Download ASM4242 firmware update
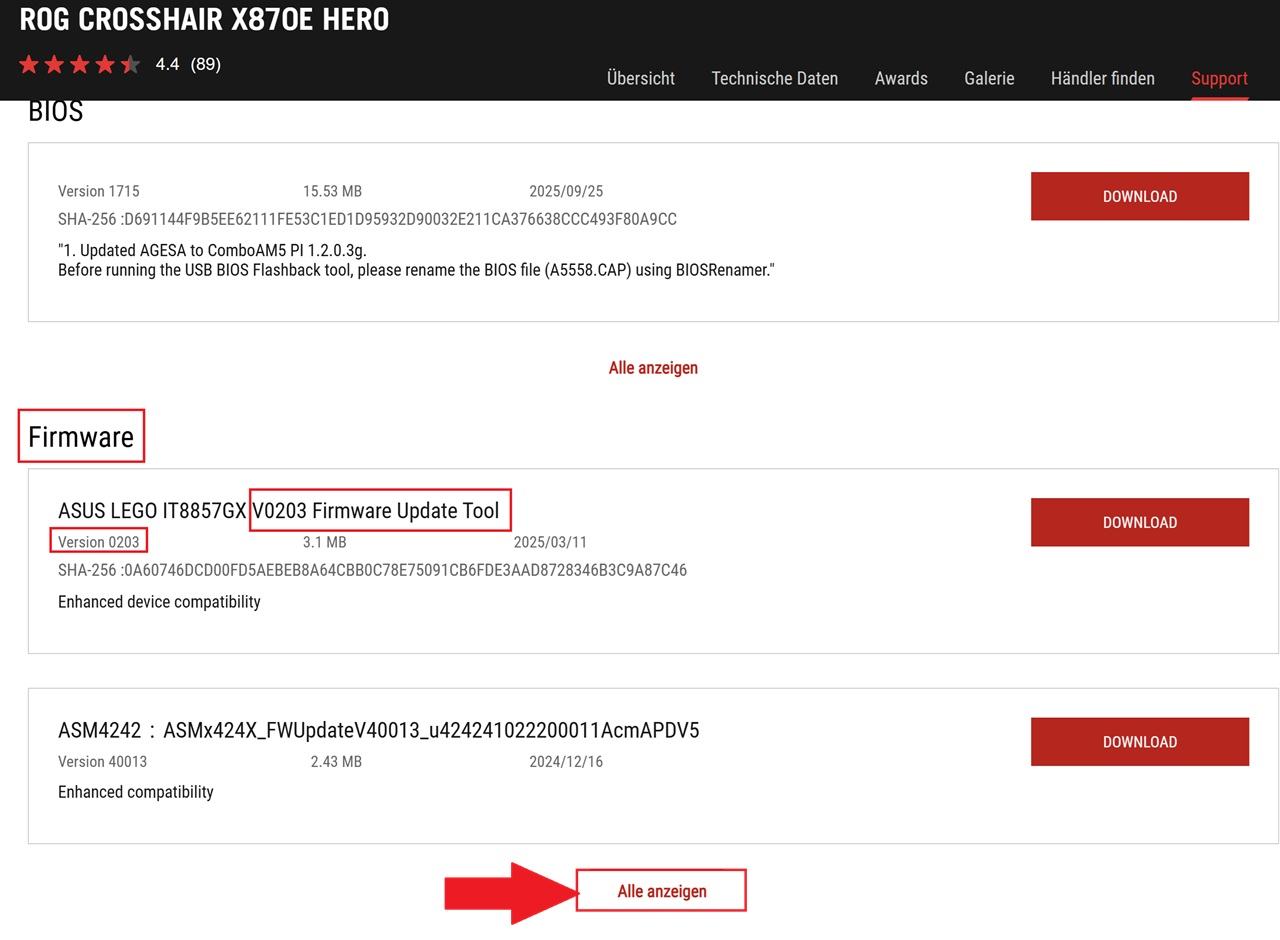This screenshot has width=1280, height=940. click(1140, 742)
